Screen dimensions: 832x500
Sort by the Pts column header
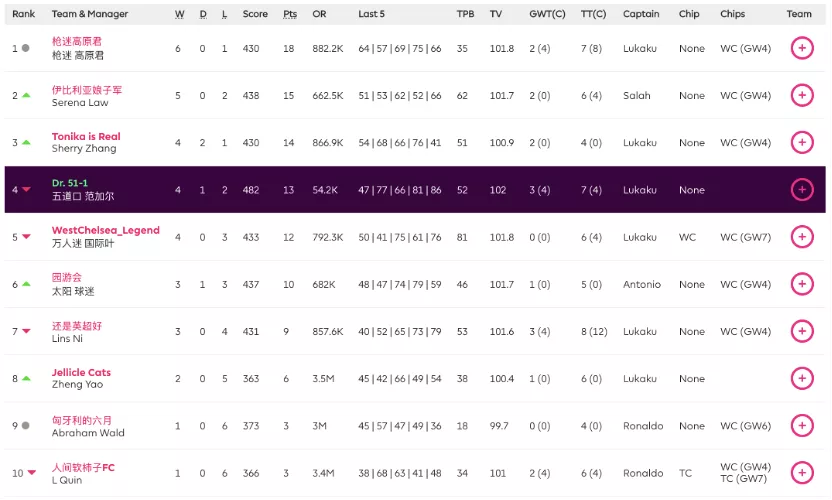[290, 14]
